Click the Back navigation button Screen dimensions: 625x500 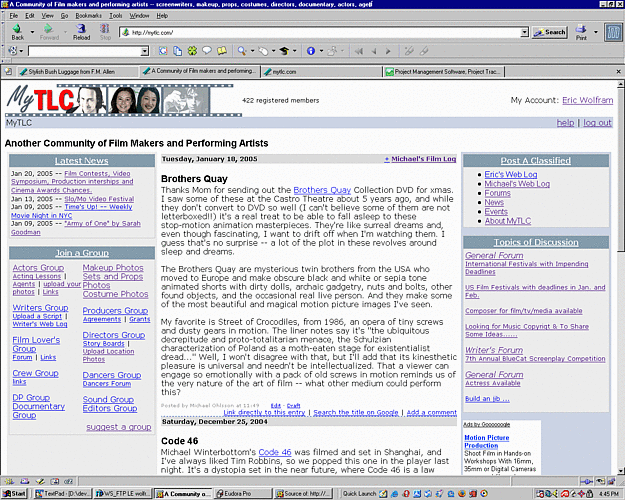coord(17,31)
